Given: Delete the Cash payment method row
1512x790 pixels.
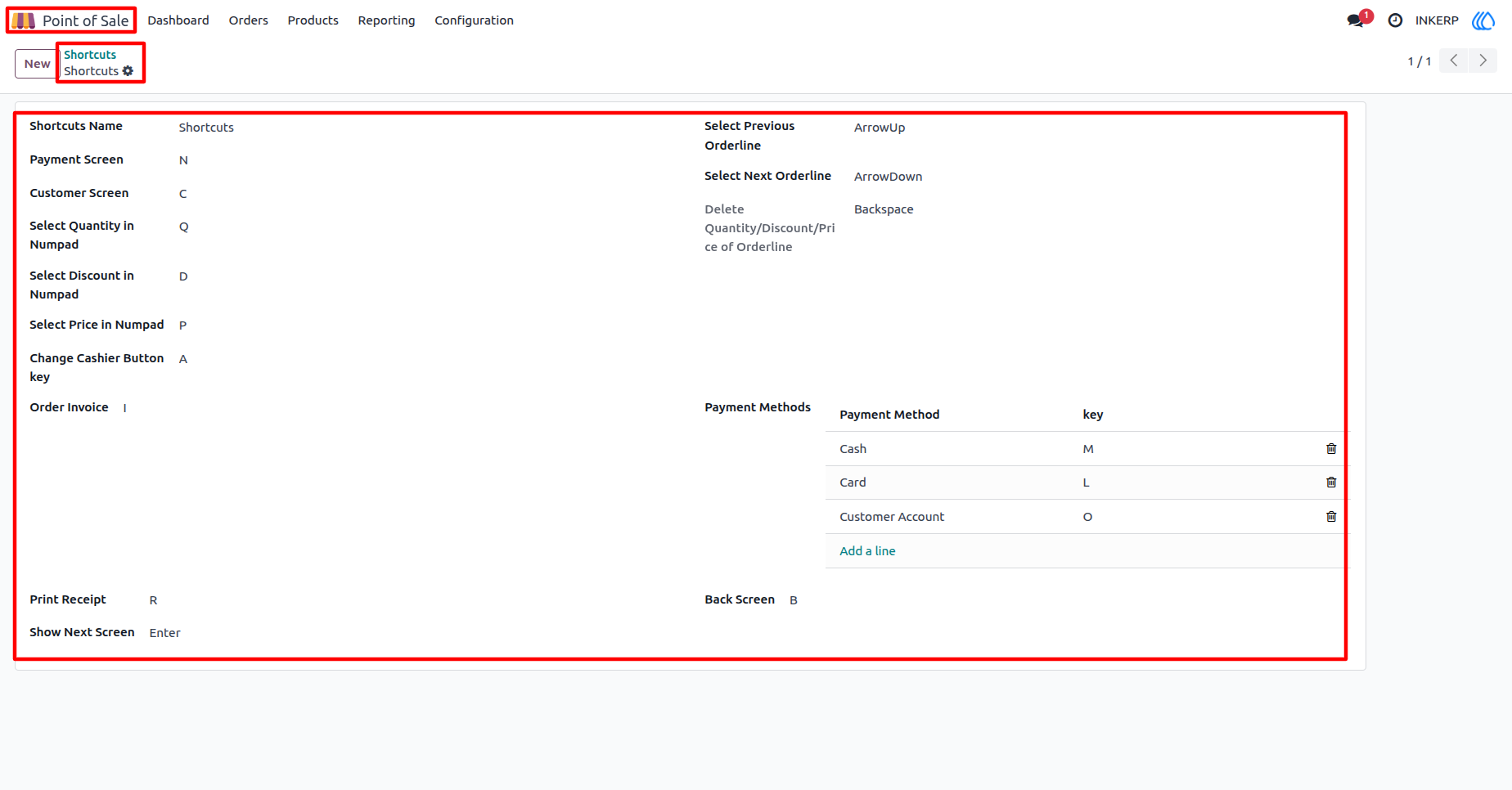Looking at the screenshot, I should [1331, 449].
